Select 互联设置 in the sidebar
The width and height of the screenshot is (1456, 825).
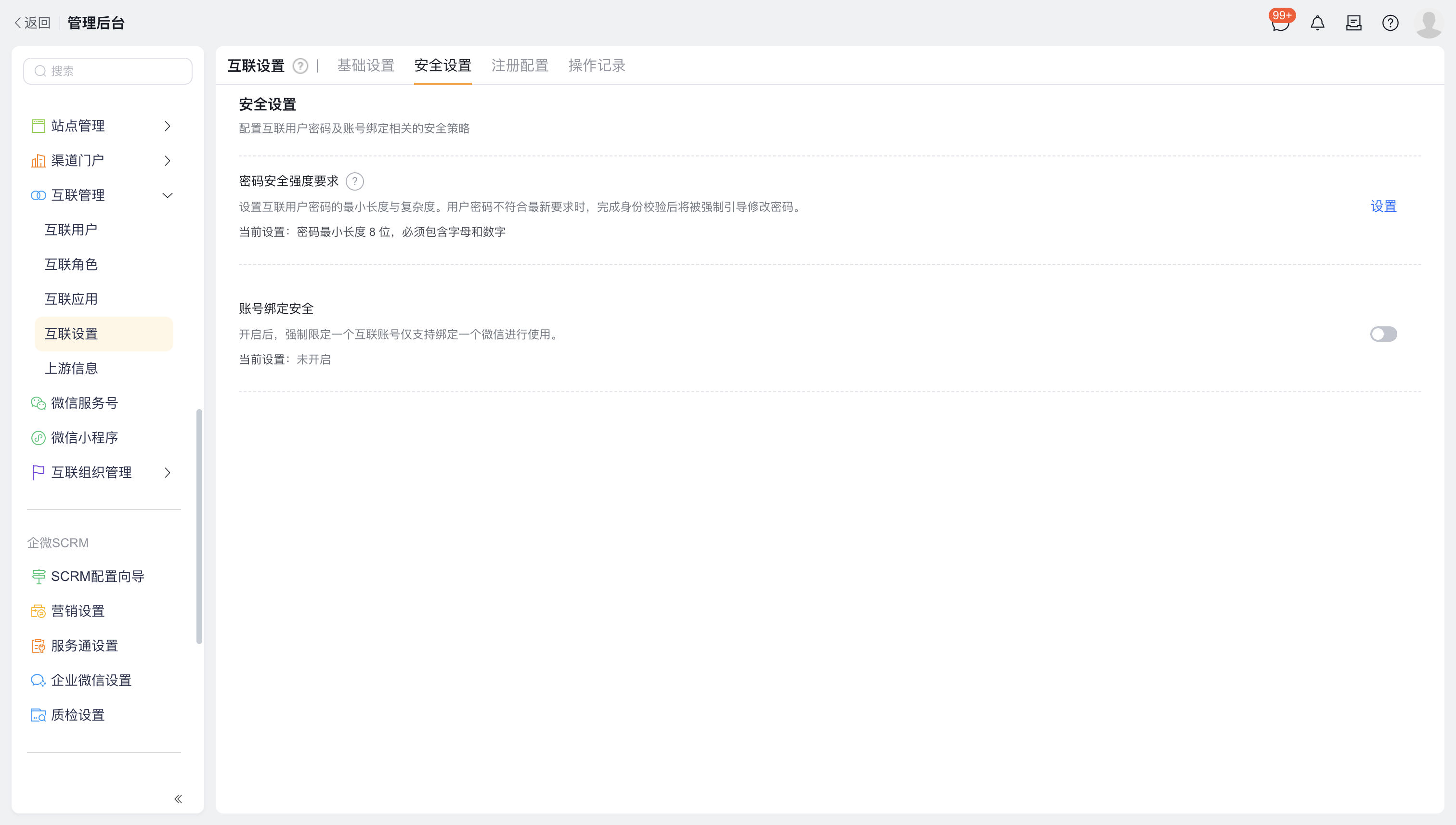[104, 335]
